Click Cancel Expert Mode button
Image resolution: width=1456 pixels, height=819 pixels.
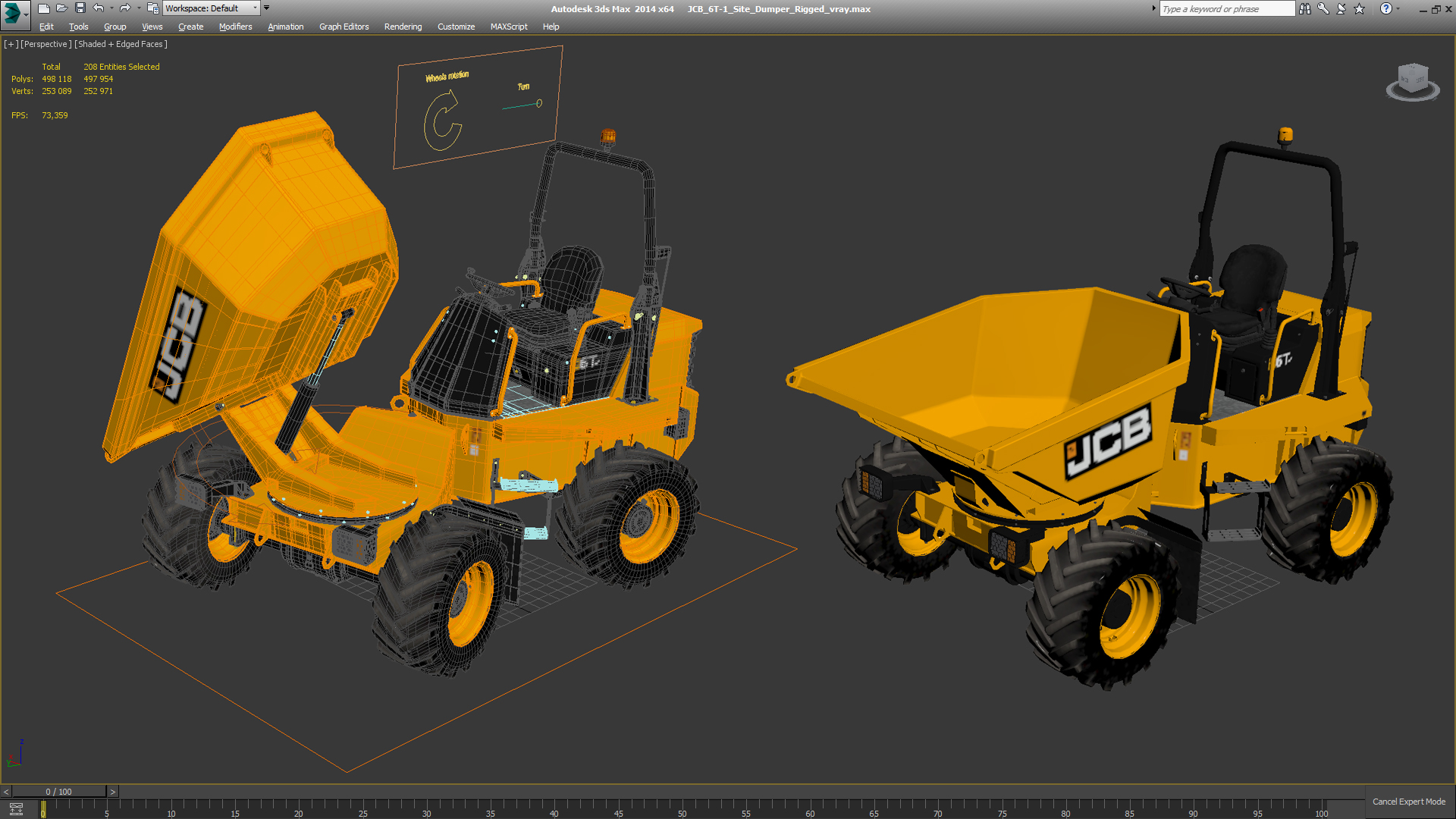click(x=1409, y=802)
